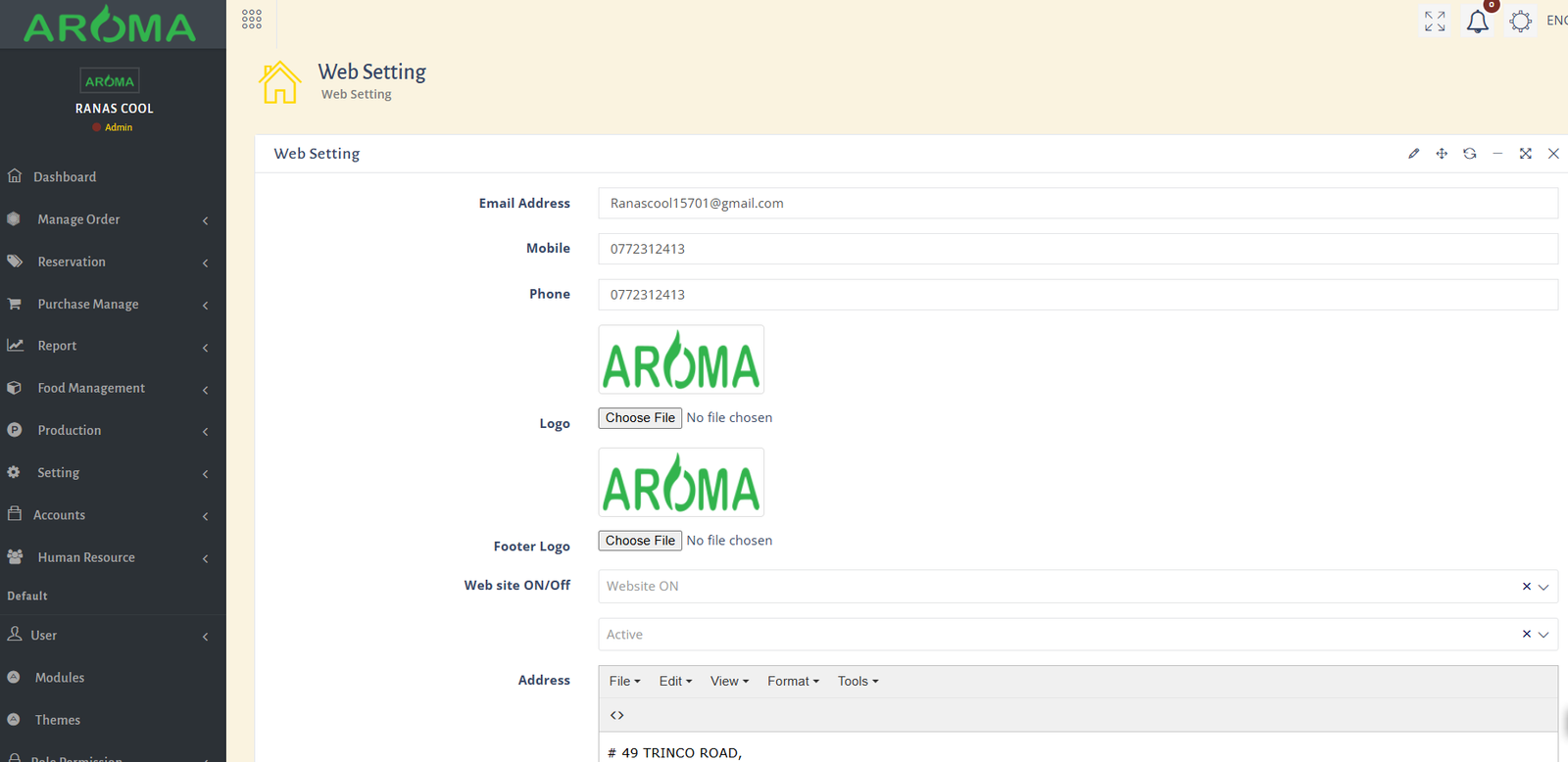The width and height of the screenshot is (1568, 762).
Task: Open the Format menu in Address editor
Action: pyautogui.click(x=793, y=682)
